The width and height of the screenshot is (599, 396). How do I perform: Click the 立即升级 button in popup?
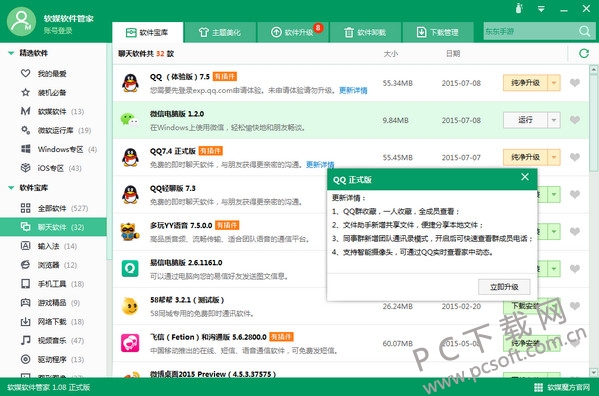tap(504, 287)
